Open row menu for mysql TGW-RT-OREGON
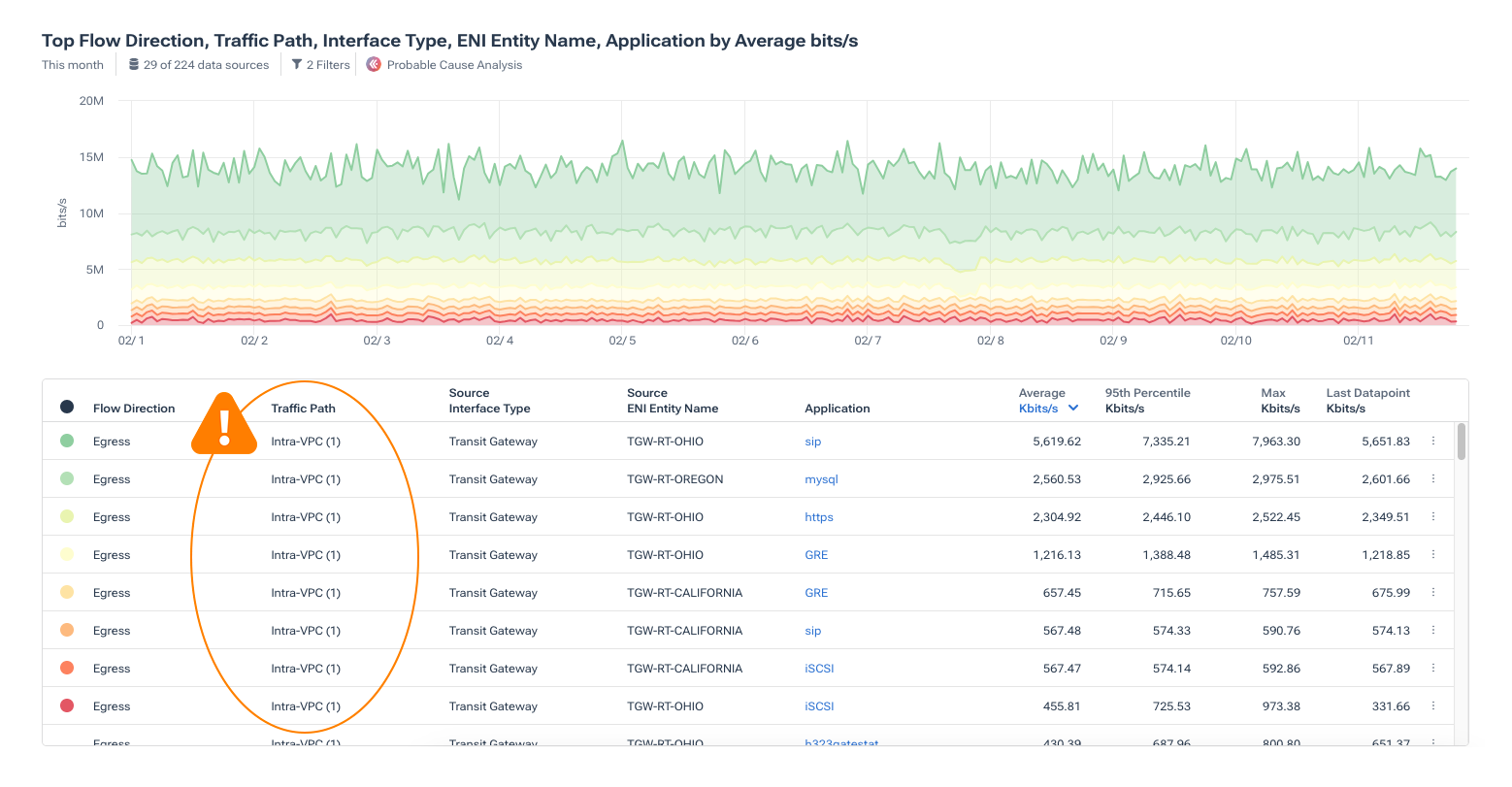The height and width of the screenshot is (787, 1512). point(1433,479)
